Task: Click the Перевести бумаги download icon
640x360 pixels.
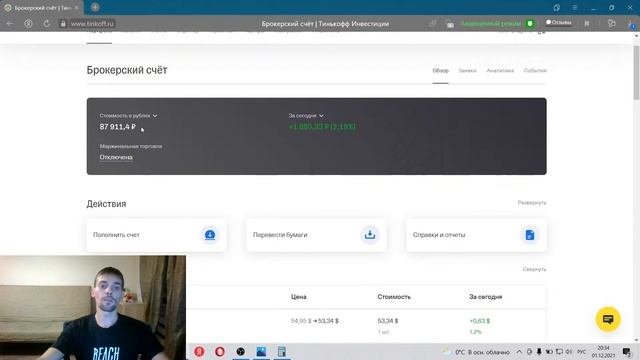Action: tap(370, 235)
